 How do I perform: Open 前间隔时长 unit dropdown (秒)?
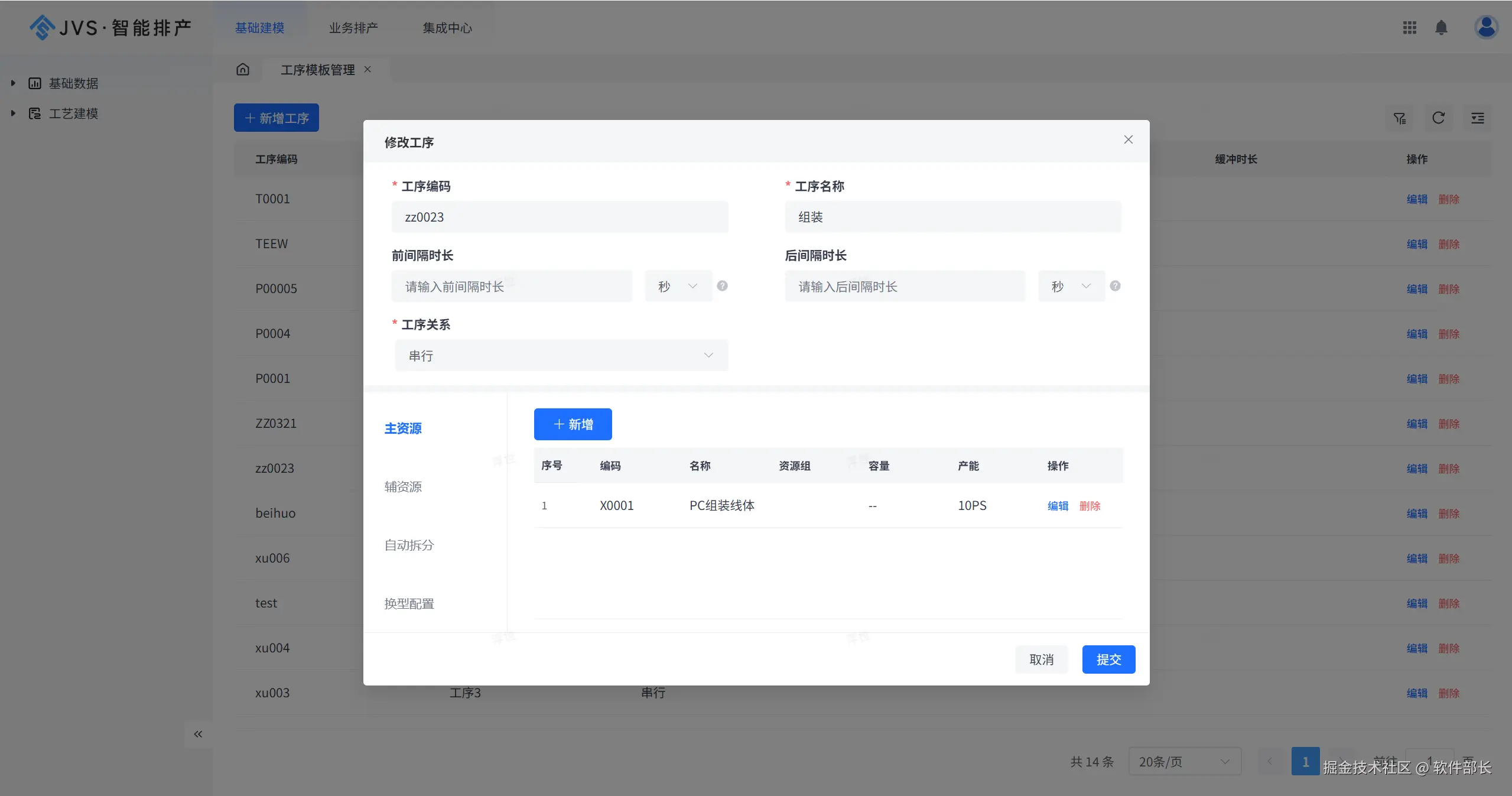point(678,287)
